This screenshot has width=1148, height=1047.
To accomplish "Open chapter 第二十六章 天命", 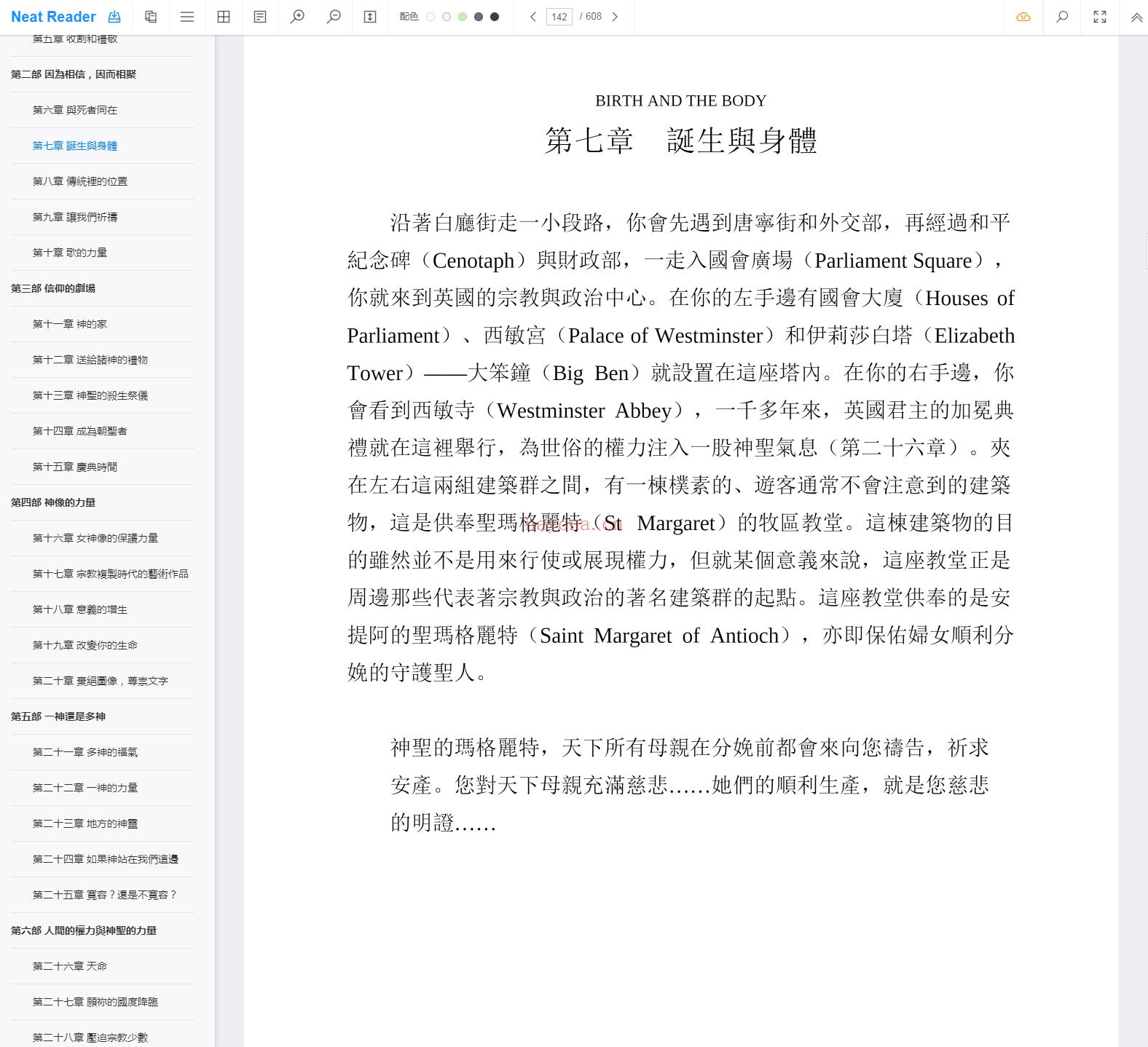I will click(70, 966).
